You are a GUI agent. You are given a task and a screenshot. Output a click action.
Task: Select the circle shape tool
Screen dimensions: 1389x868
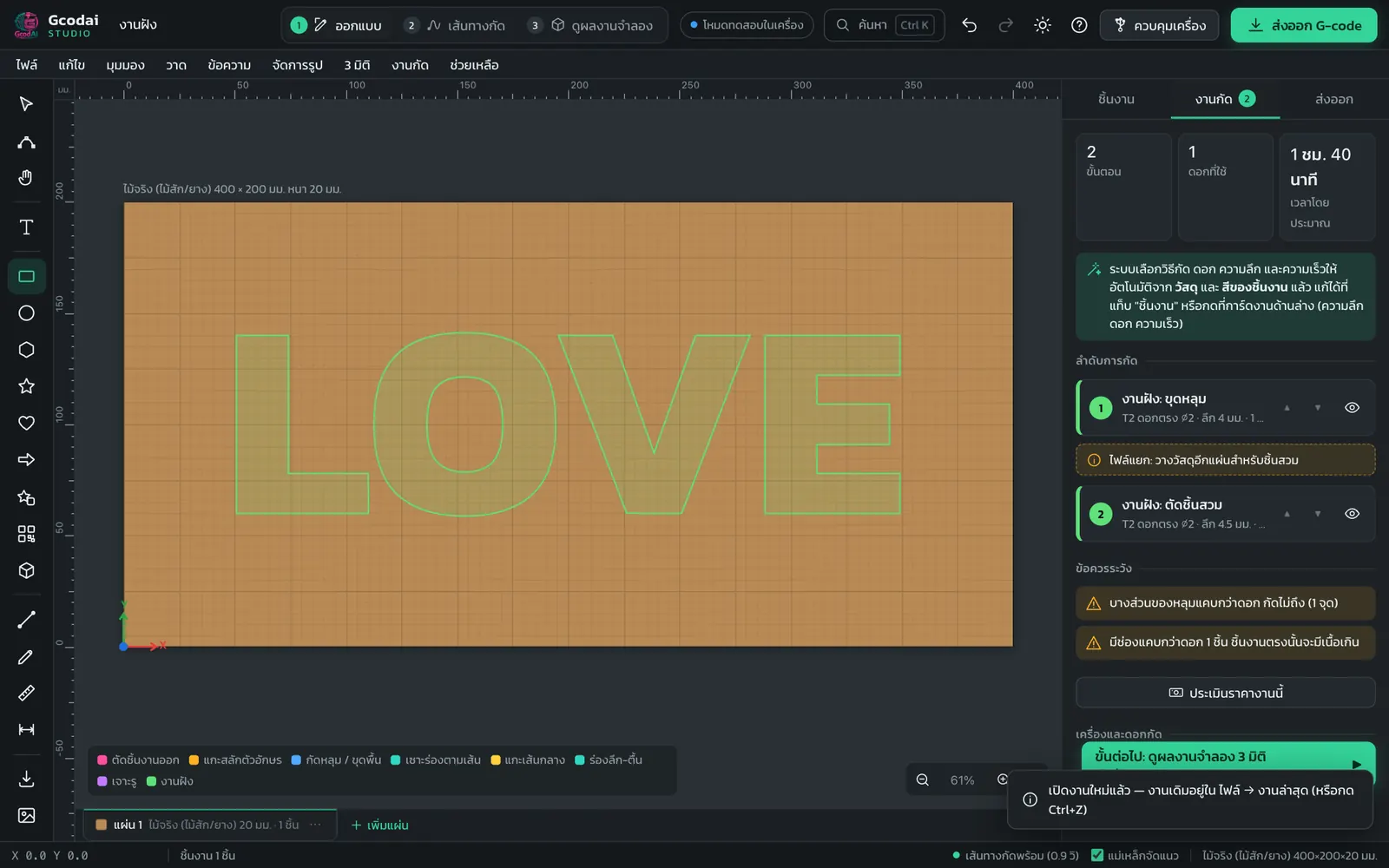tap(26, 312)
